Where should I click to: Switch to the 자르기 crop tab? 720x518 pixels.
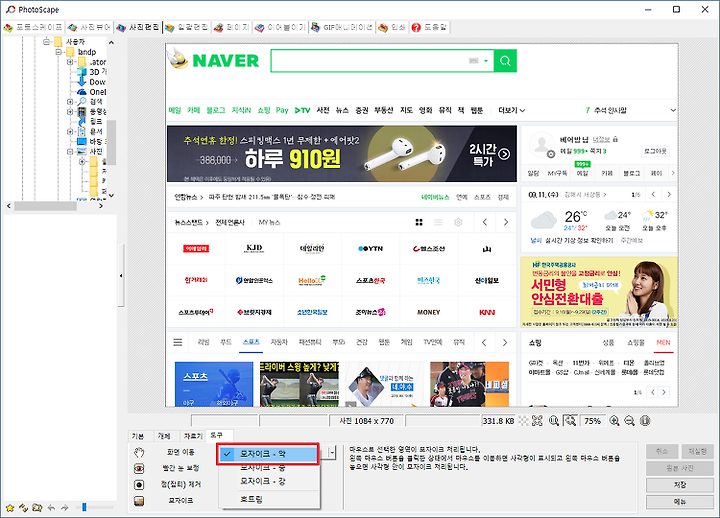pos(193,436)
